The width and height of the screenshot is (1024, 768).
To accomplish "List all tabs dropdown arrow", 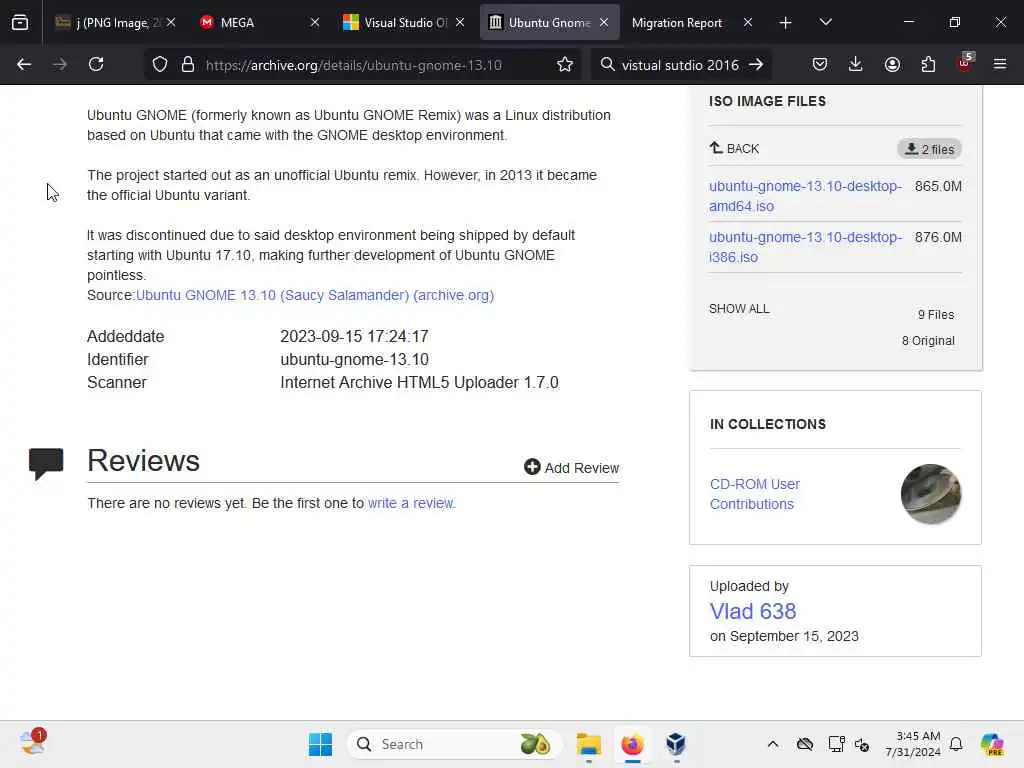I will click(825, 23).
